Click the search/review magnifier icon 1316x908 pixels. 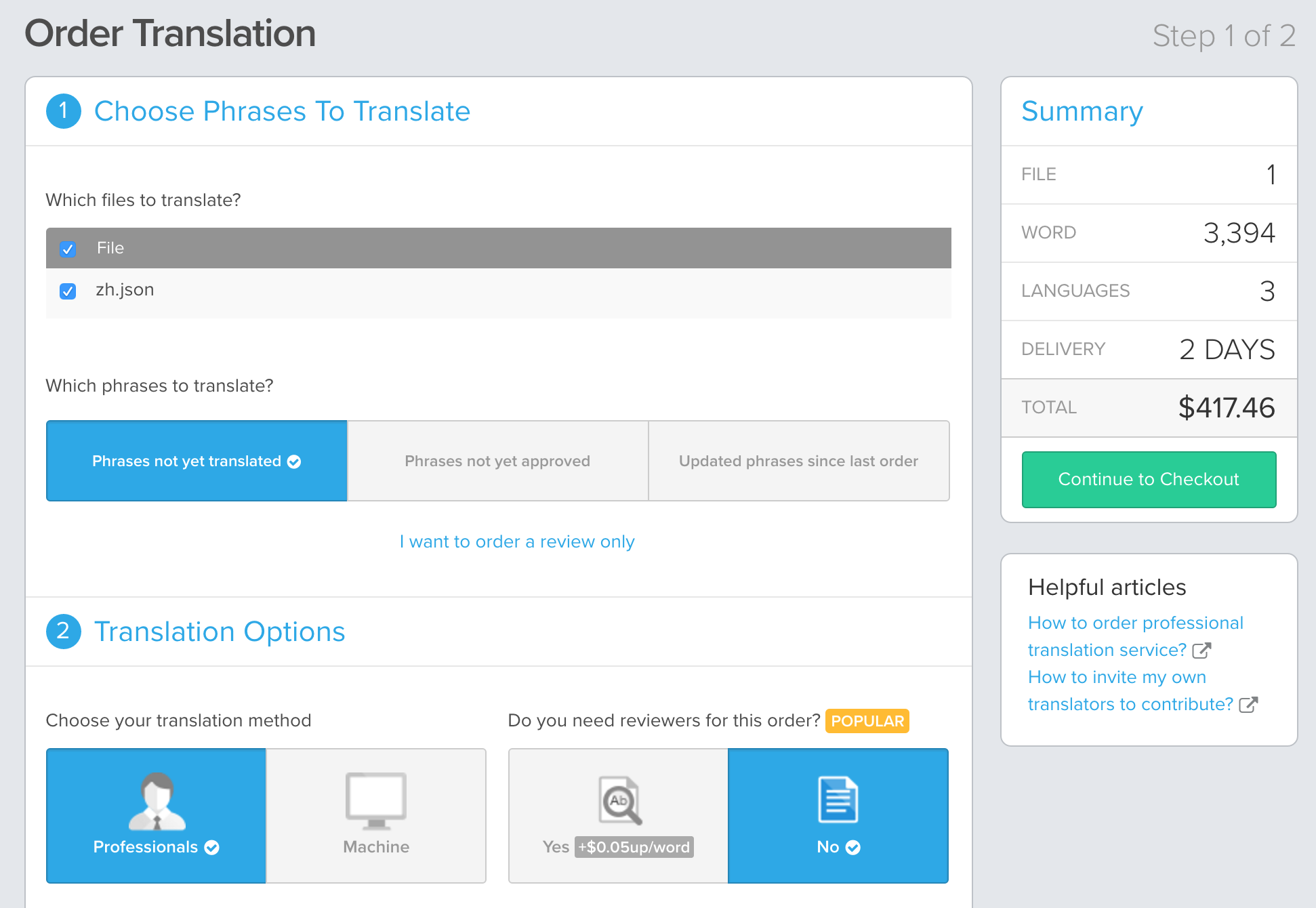point(618,798)
